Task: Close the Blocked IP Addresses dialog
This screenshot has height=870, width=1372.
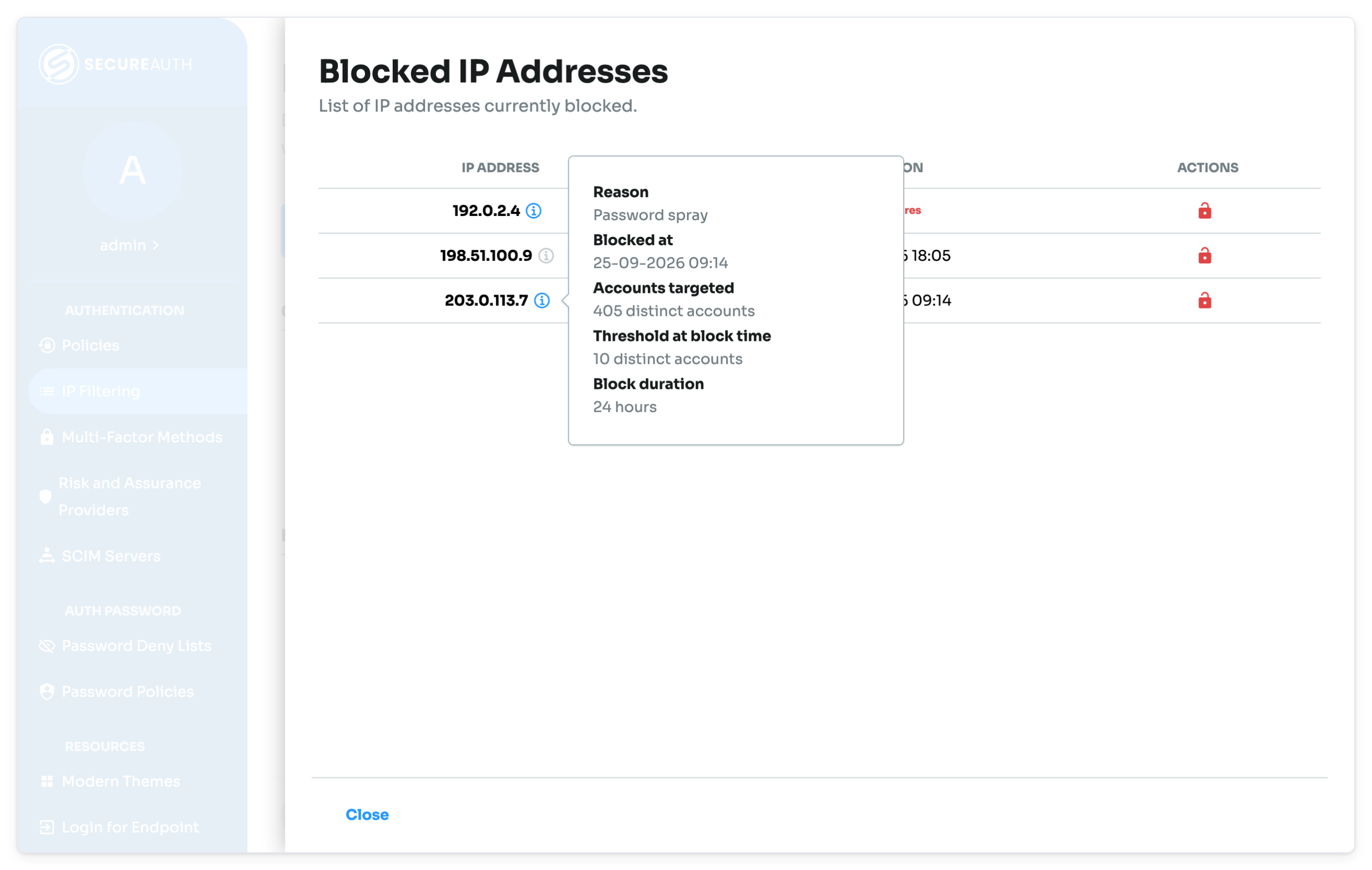Action: [367, 814]
